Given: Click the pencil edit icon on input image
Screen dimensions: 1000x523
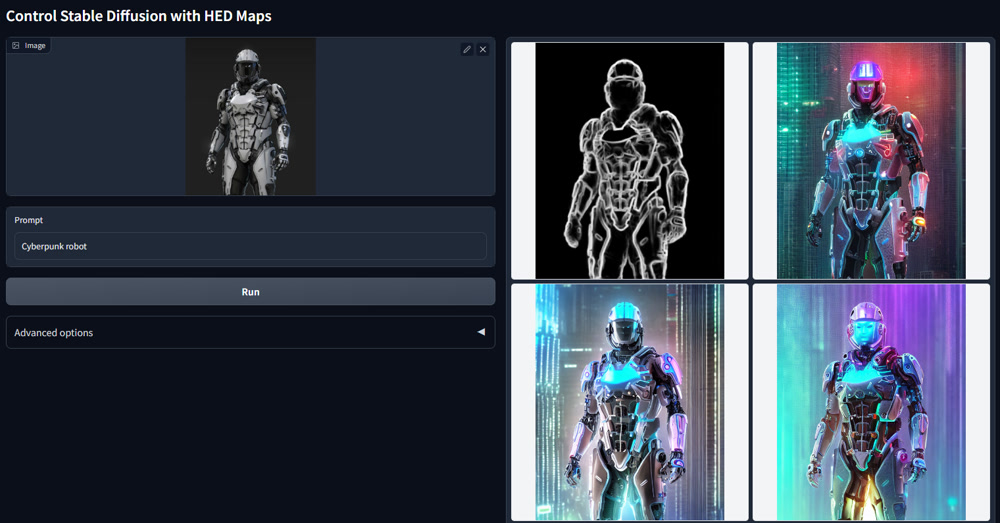Looking at the screenshot, I should 467,49.
